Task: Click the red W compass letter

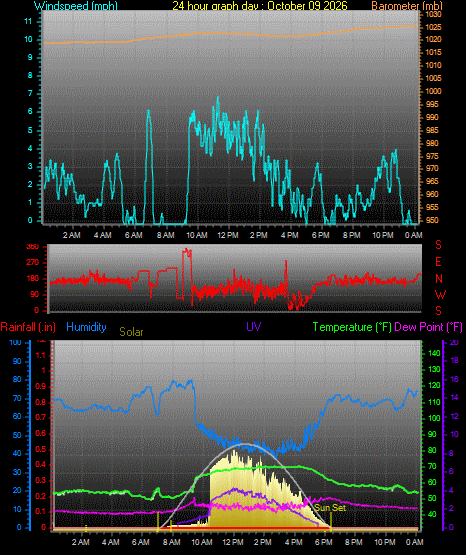Action: [x=440, y=294]
